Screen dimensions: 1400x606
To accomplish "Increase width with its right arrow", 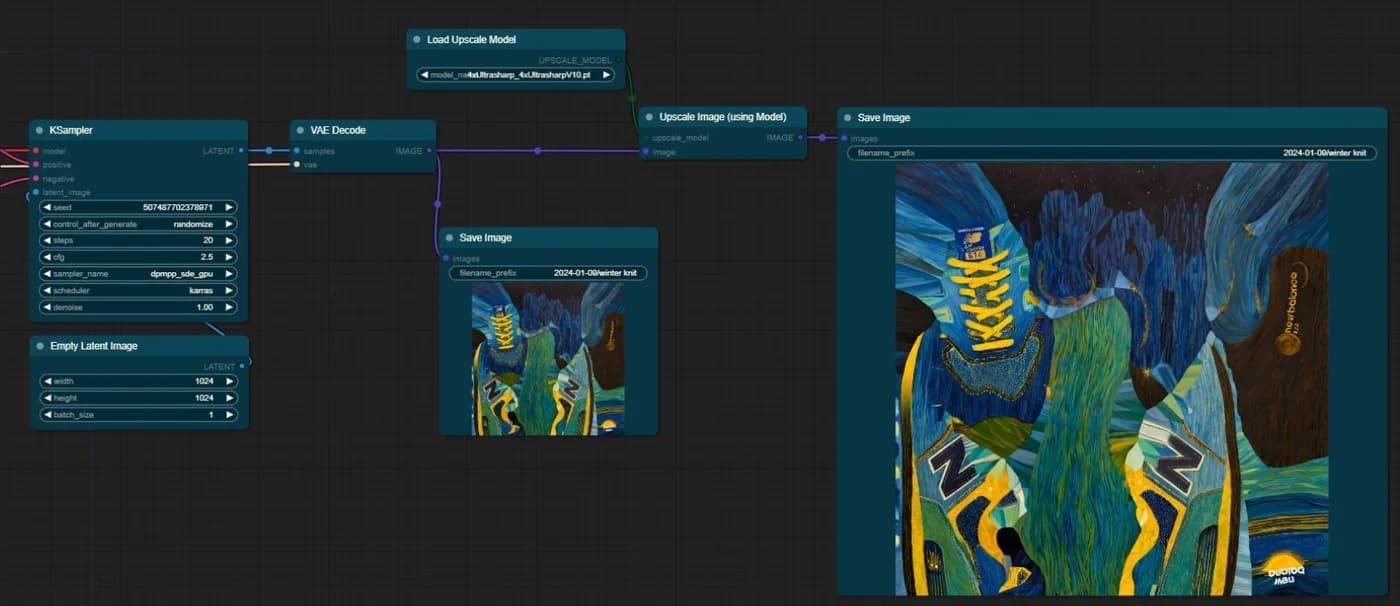I will click(x=229, y=381).
